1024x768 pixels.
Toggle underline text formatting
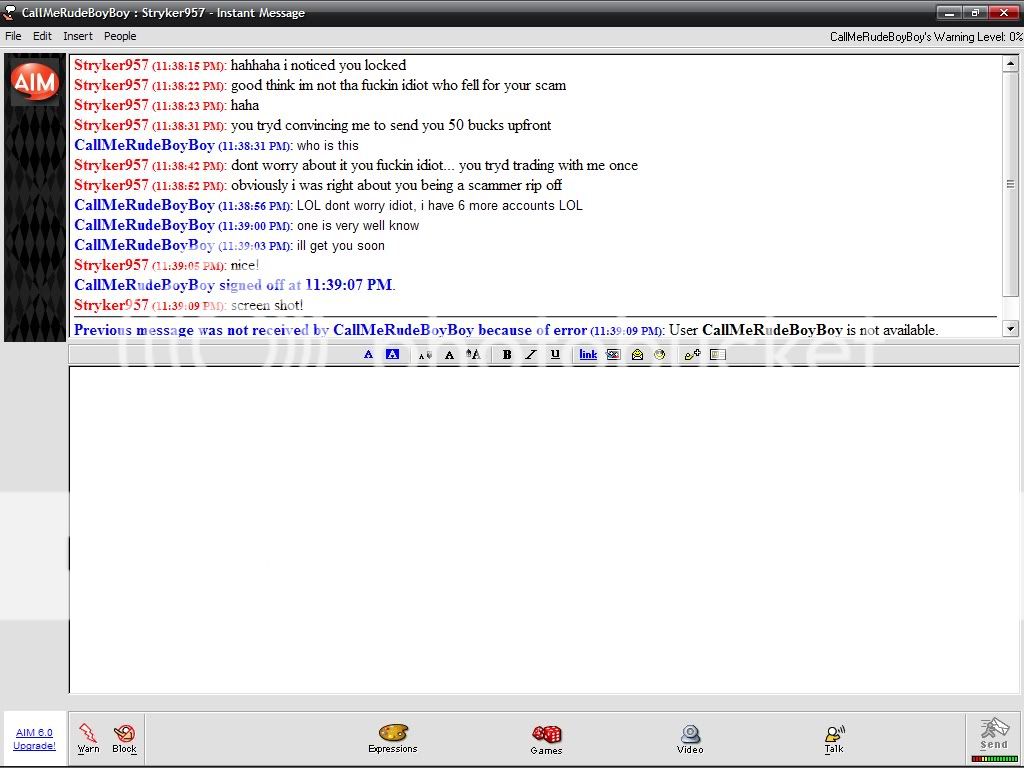click(x=555, y=354)
